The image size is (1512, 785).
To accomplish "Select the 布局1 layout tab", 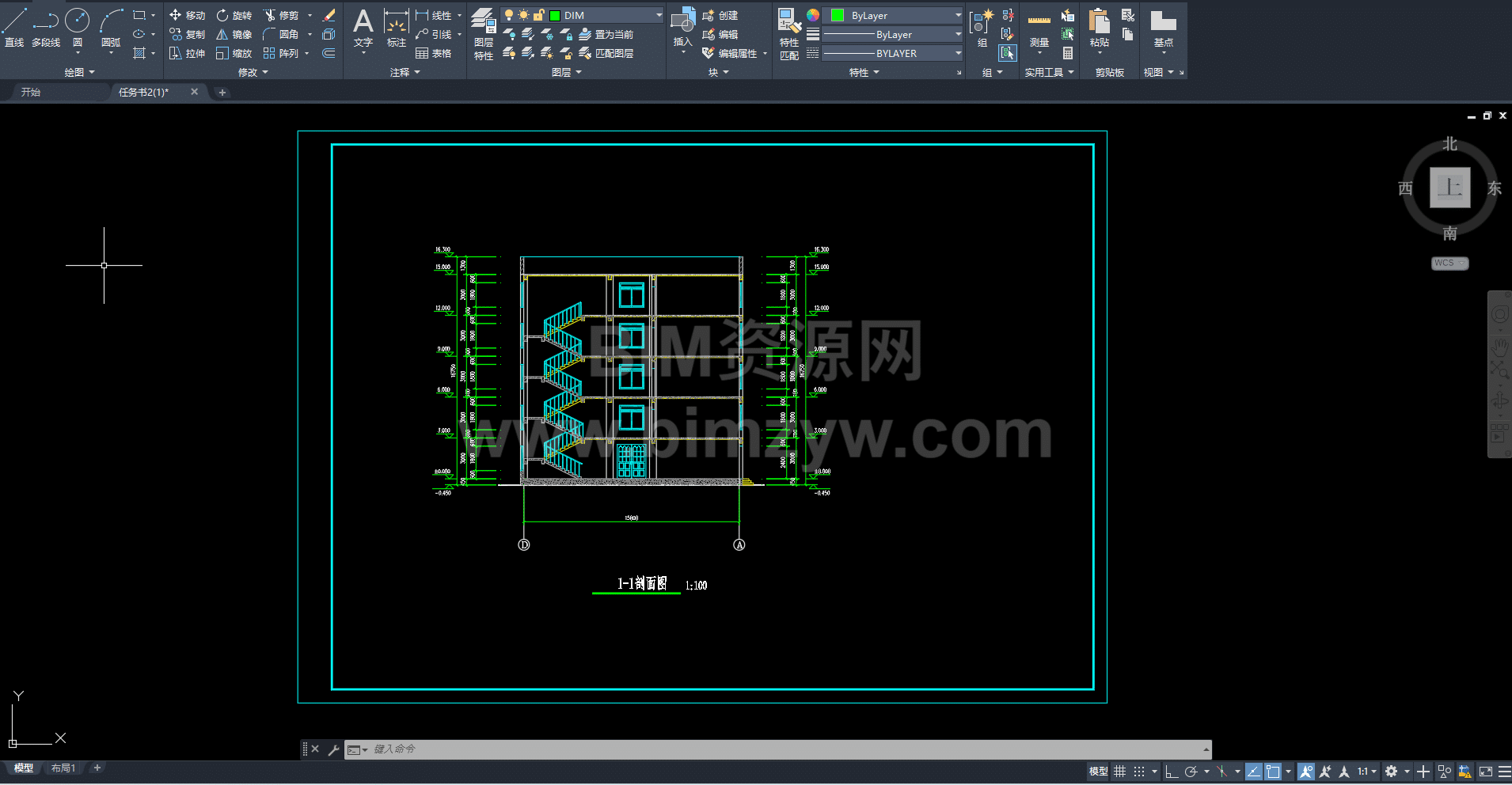I will click(63, 768).
